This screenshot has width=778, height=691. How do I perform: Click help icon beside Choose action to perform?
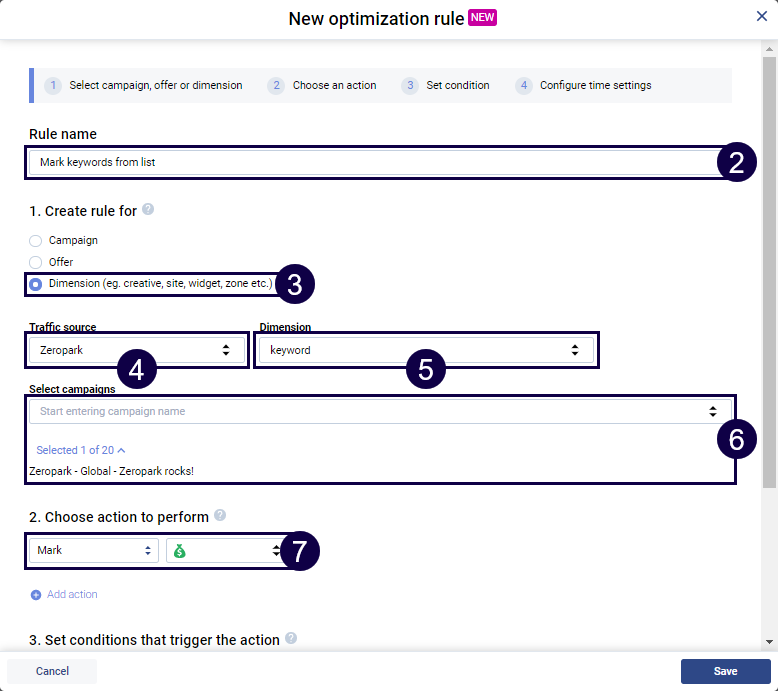point(220,516)
